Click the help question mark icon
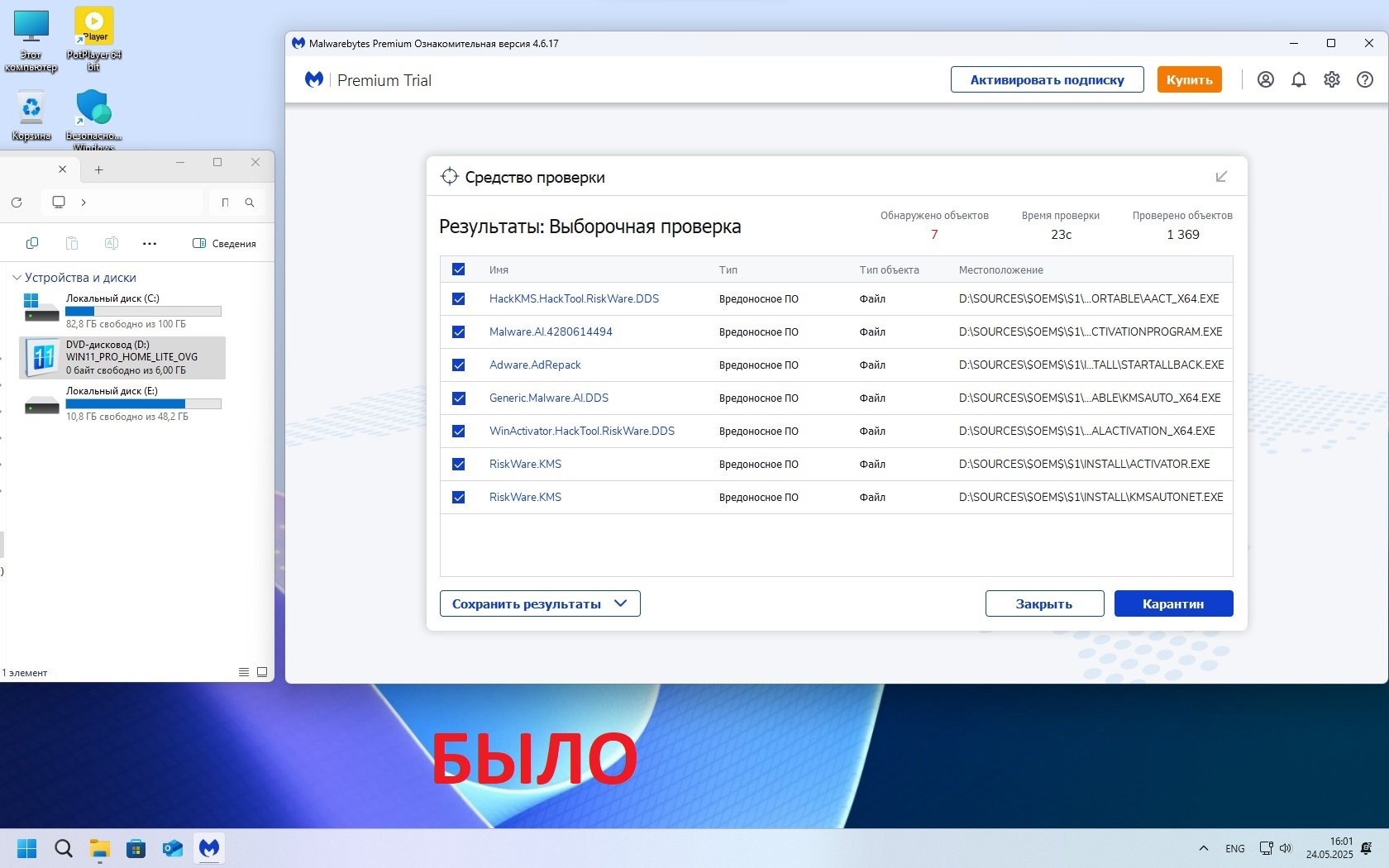 [x=1365, y=79]
